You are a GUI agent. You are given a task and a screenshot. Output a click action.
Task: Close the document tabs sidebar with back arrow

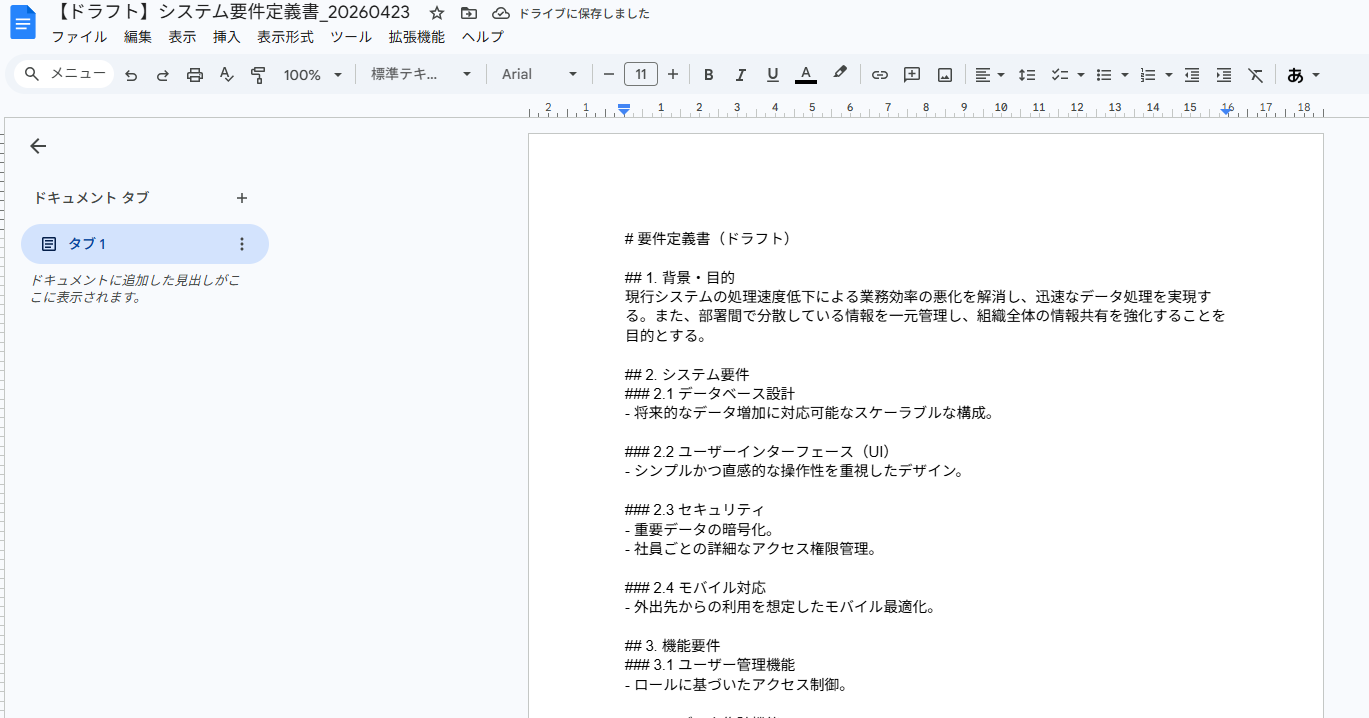(38, 146)
